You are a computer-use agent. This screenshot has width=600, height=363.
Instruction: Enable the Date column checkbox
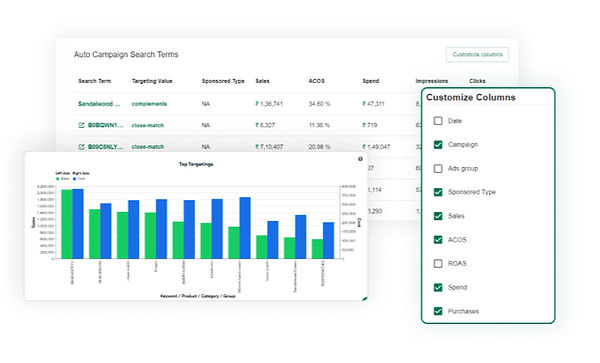point(438,121)
